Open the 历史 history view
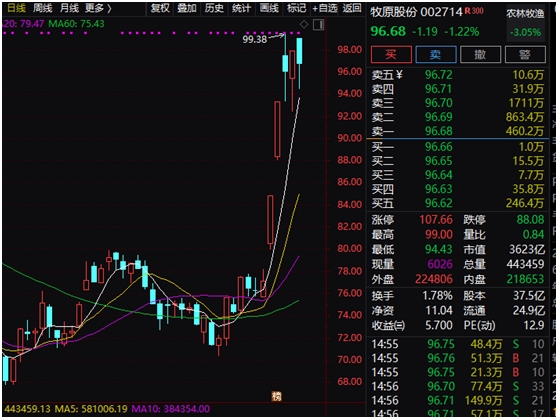 [x=214, y=8]
